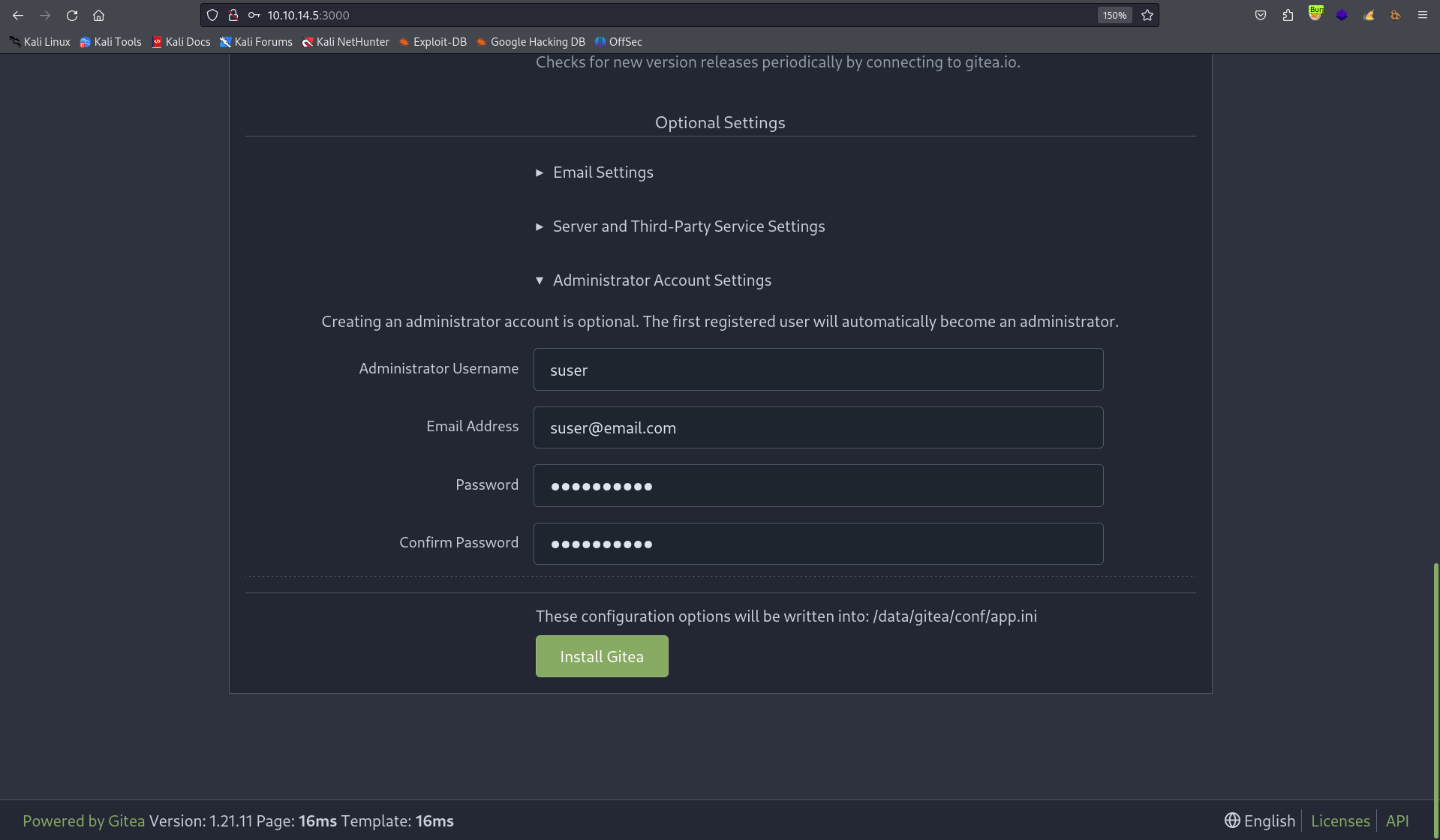
Task: Click the Burp proxy extension icon
Action: (1315, 13)
